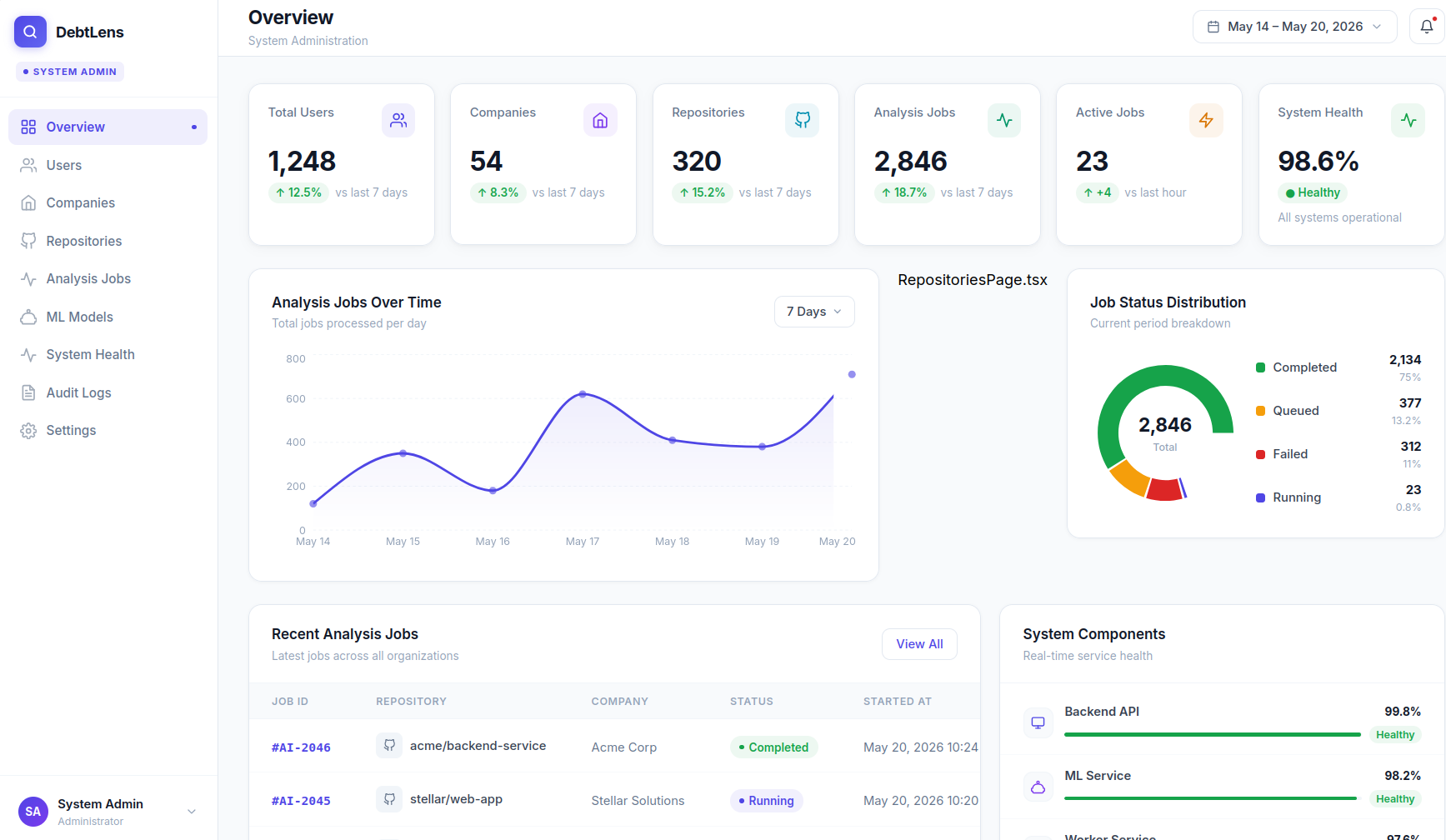Click the donut chart 2,846 Total center
1446x840 pixels.
click(1165, 433)
